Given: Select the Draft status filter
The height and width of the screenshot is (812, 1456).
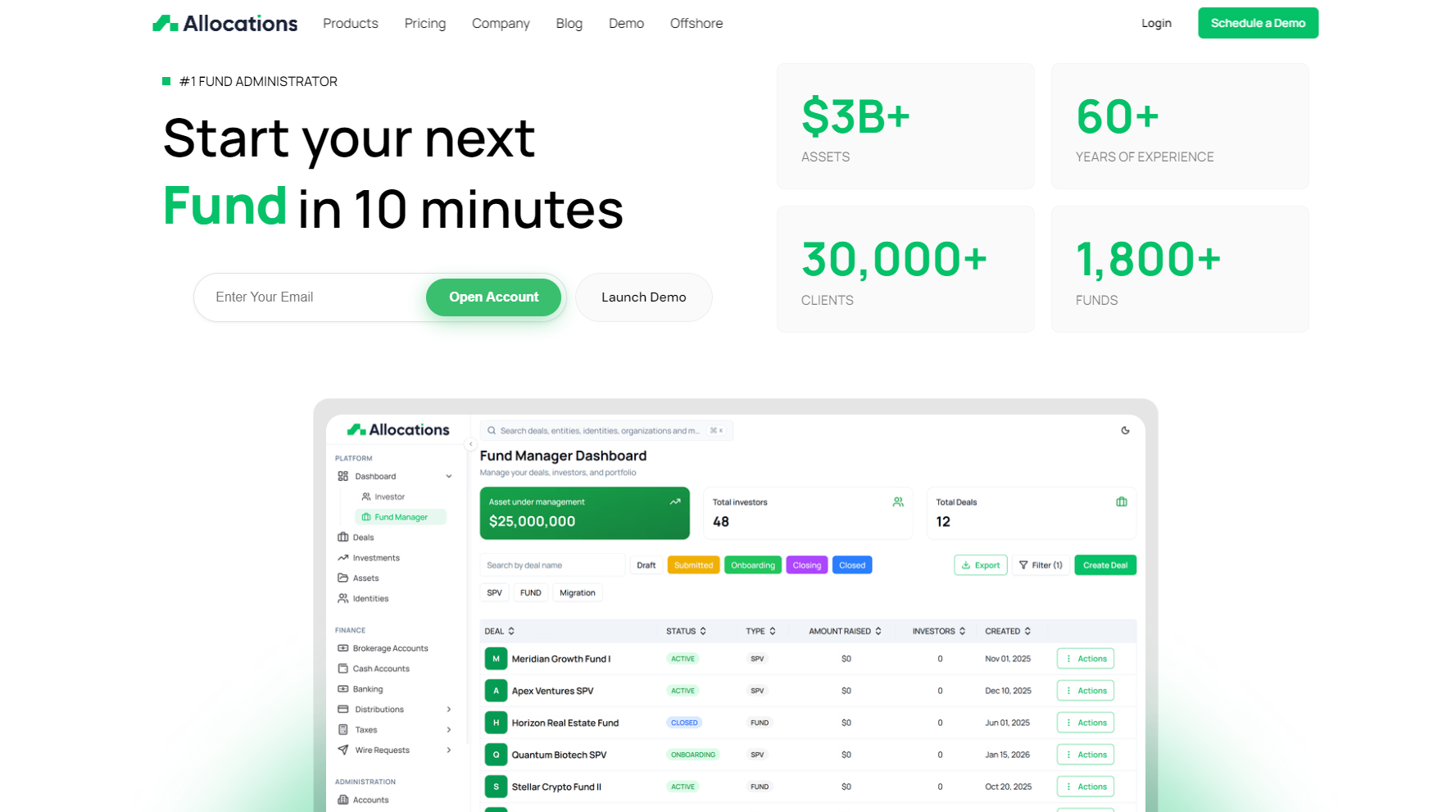Looking at the screenshot, I should coord(646,565).
